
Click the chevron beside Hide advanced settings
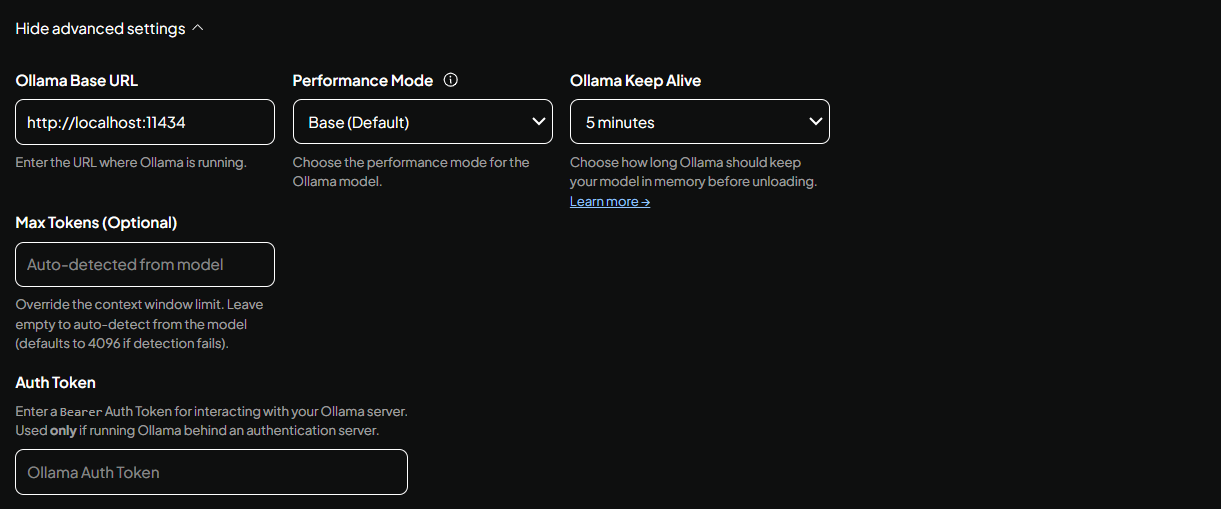click(197, 29)
